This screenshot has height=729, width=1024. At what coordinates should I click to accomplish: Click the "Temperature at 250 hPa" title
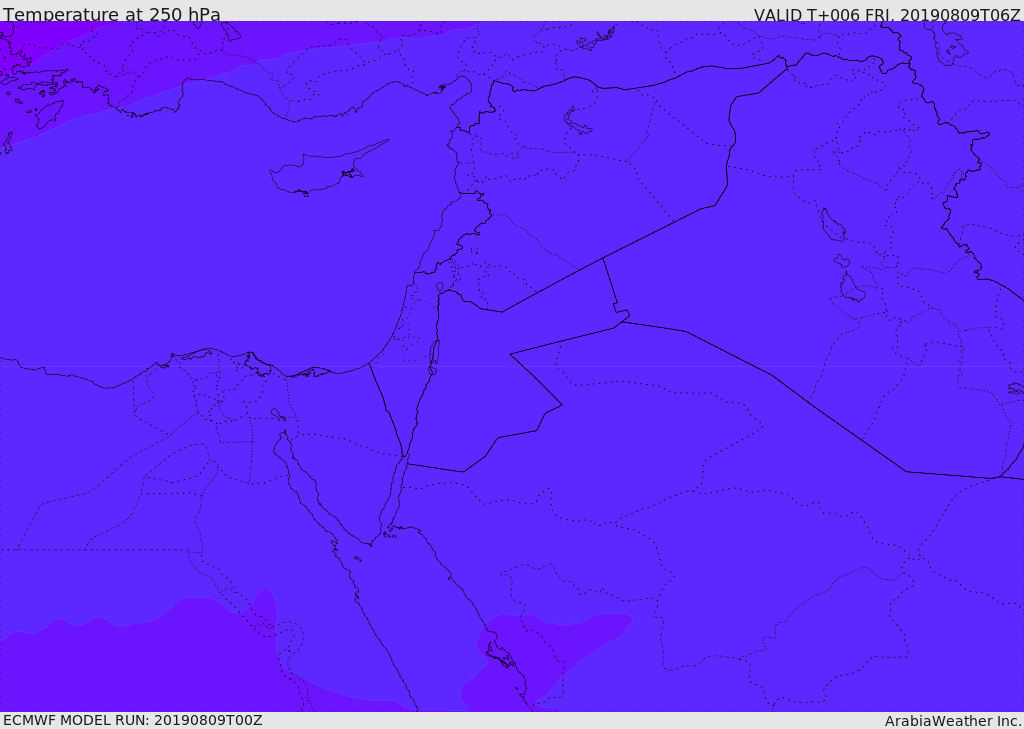tap(112, 14)
